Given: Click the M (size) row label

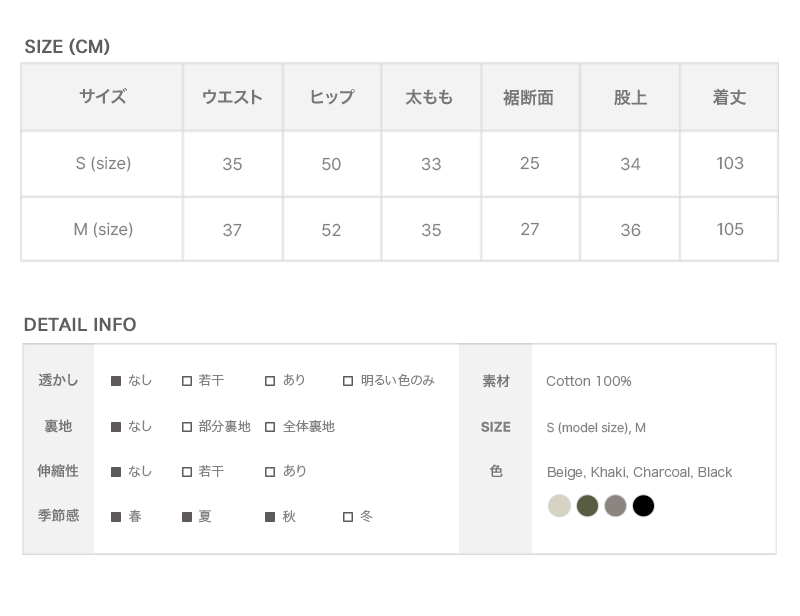Looking at the screenshot, I should [103, 229].
